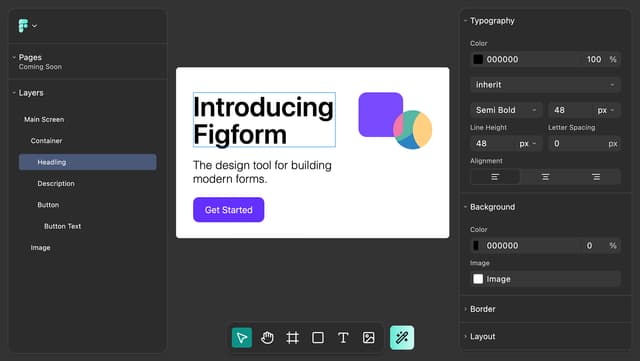
Task: Click the design tool description text on canvas
Action: tap(262, 172)
